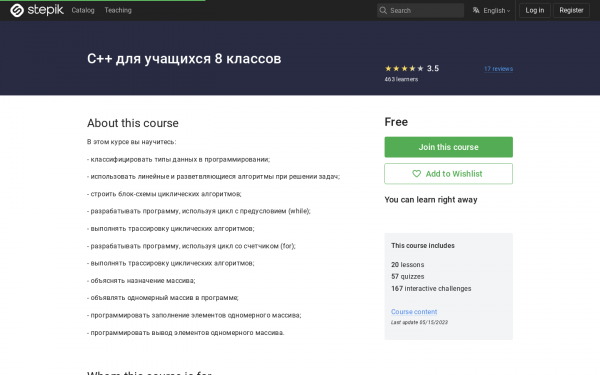
Task: Click the 'объявлять одномерный массив' line
Action: pos(163,298)
